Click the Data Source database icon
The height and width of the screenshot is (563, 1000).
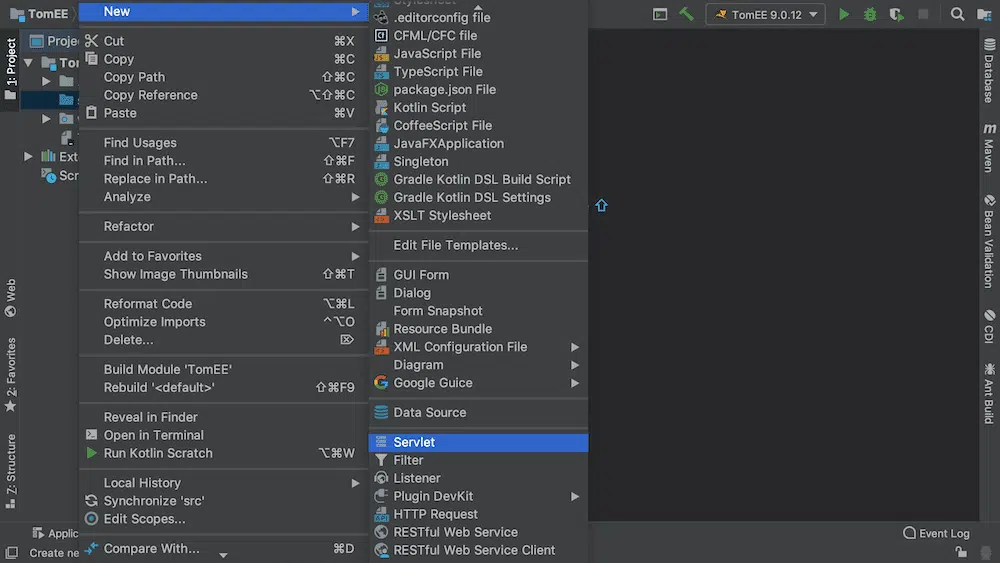pos(381,413)
